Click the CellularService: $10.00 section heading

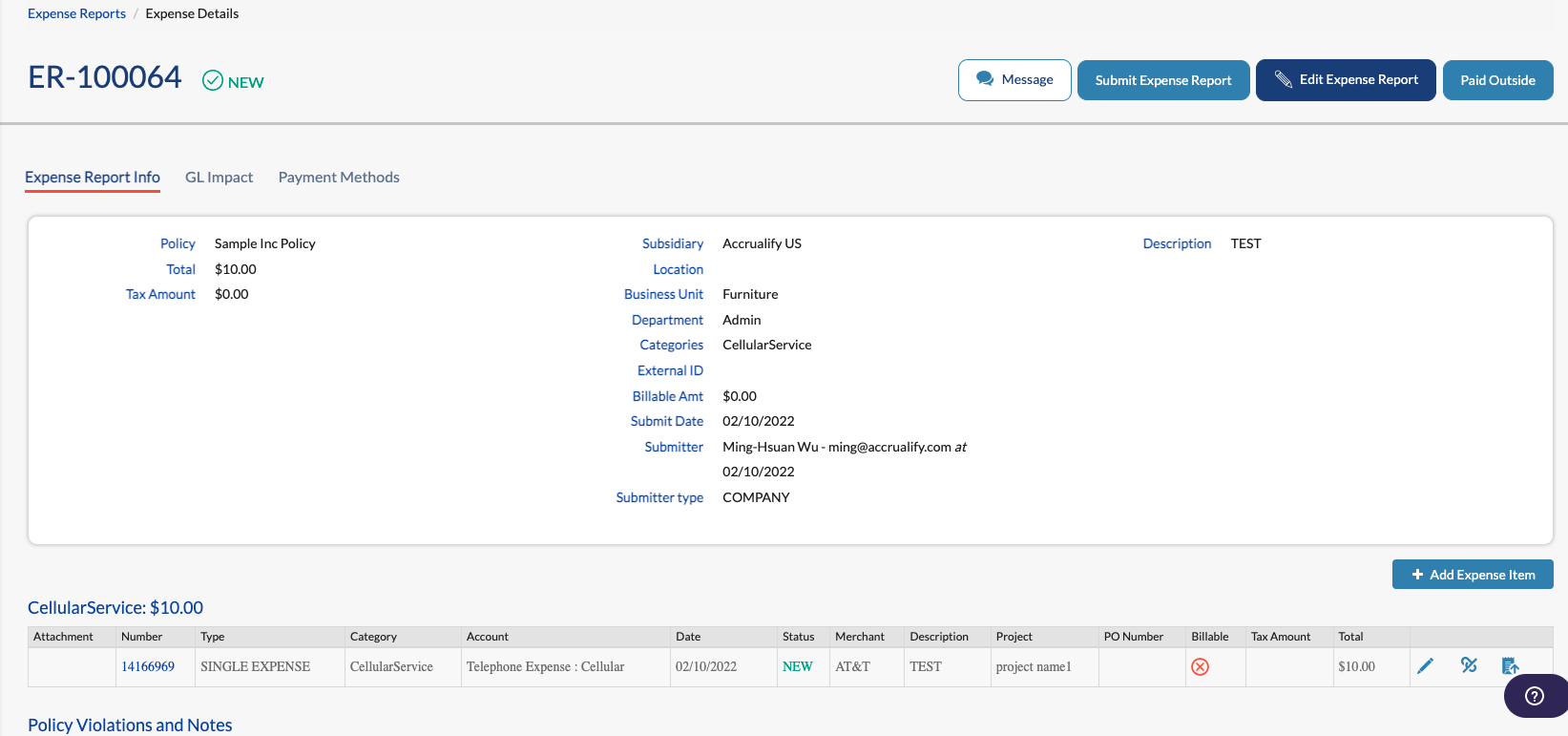tap(115, 608)
